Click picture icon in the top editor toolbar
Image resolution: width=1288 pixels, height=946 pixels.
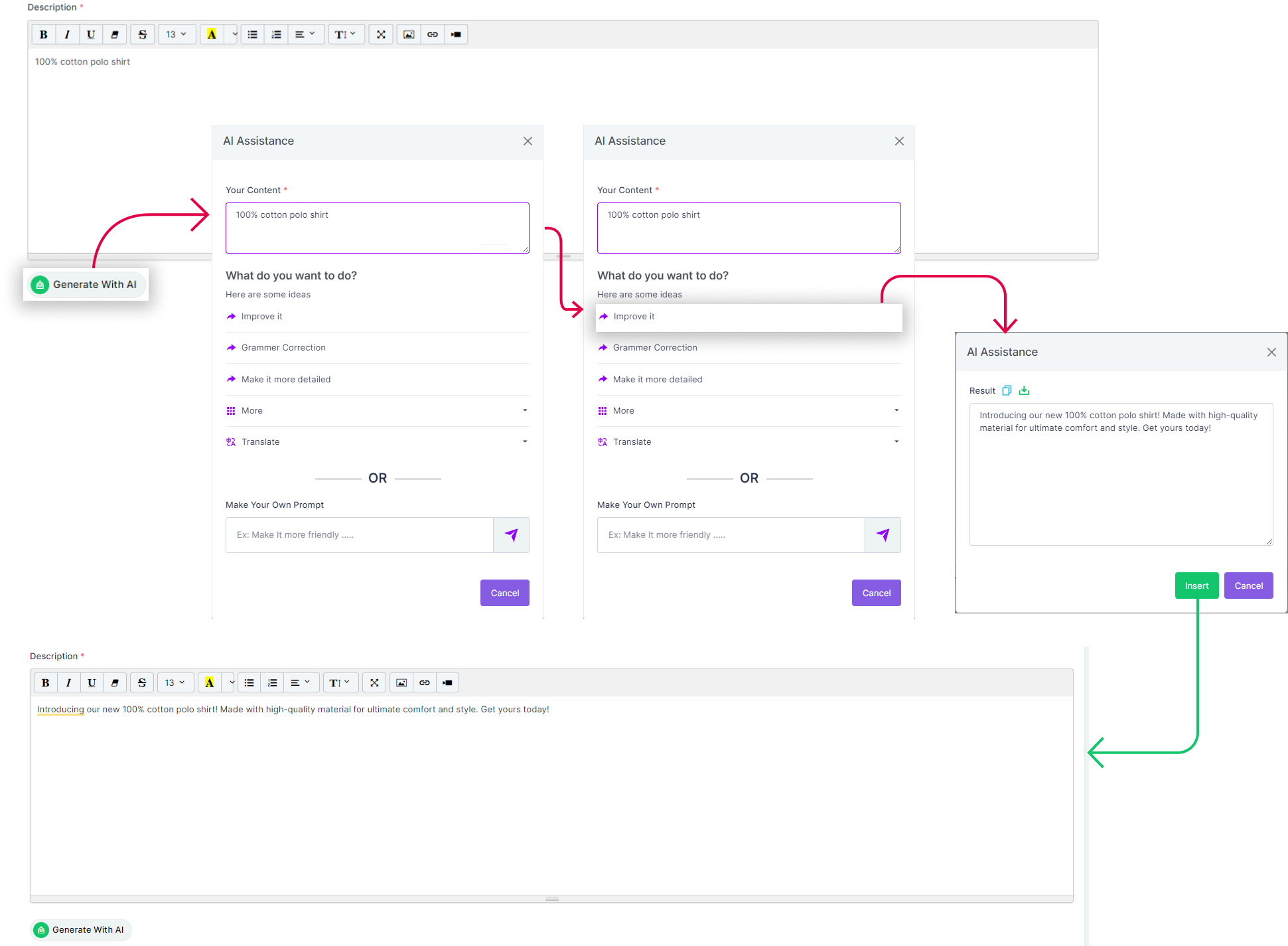tap(409, 35)
